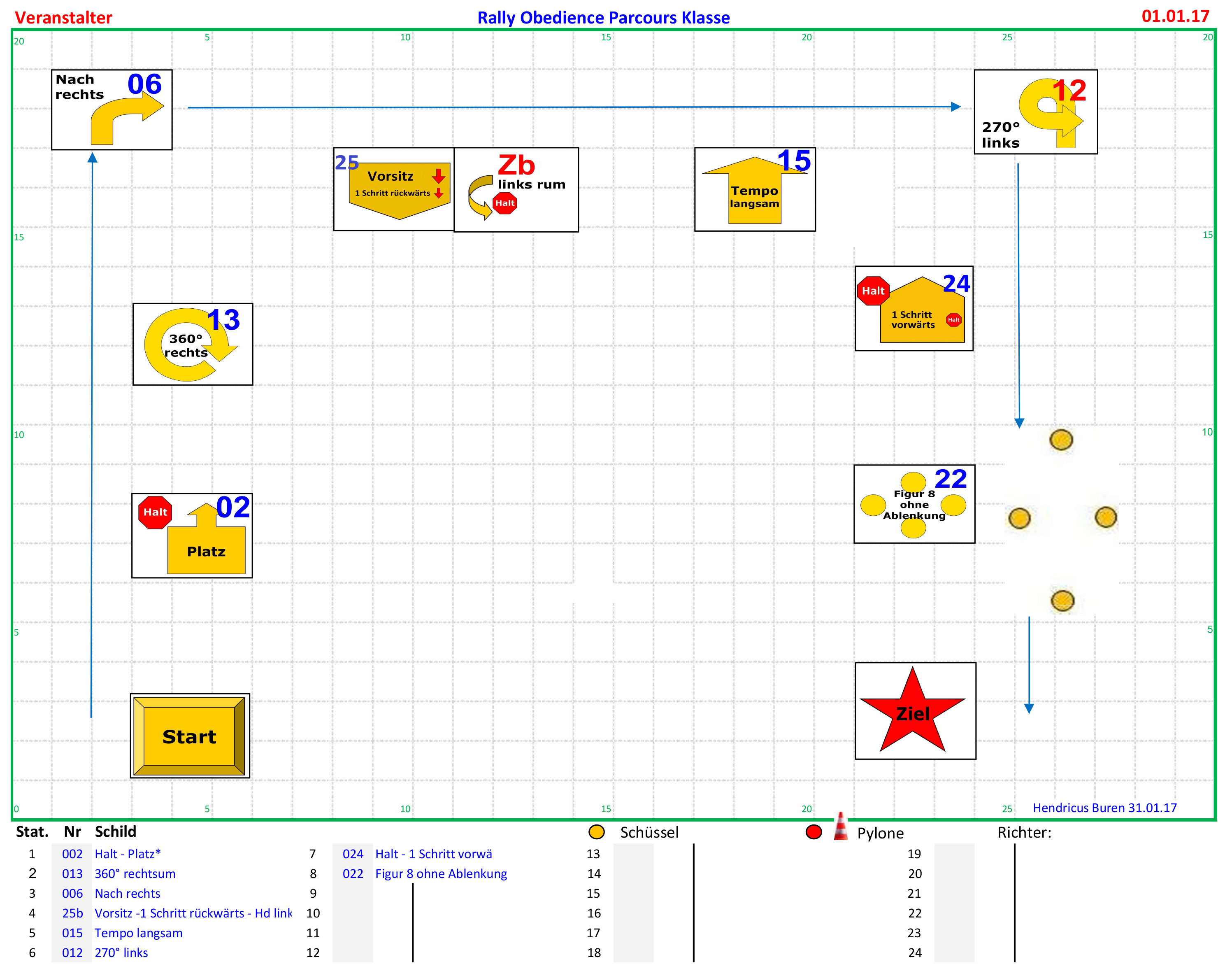Image resolution: width=1232 pixels, height=964 pixels.
Task: Select station 13 360° rechts circle sign
Action: click(x=192, y=342)
